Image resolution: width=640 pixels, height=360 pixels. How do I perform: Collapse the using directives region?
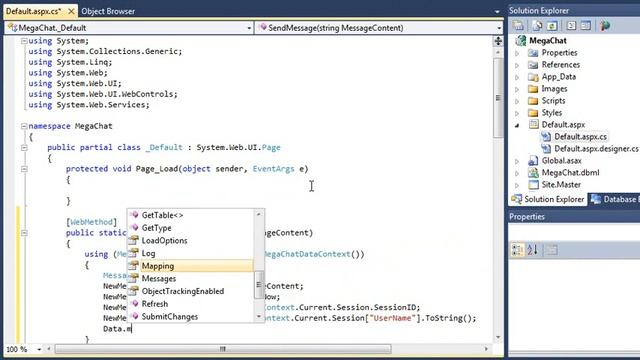point(24,41)
